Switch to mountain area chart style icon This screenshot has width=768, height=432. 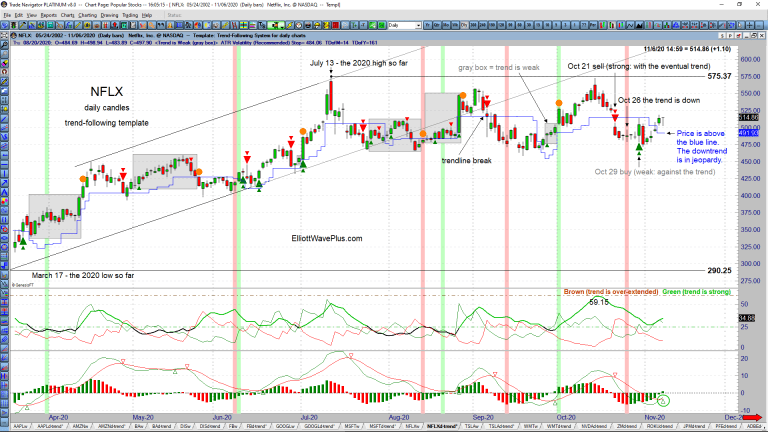[639, 24]
